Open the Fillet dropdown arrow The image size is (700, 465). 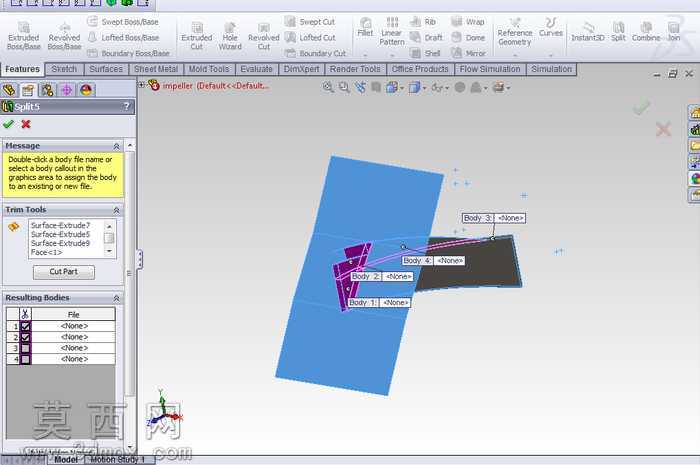coord(365,55)
